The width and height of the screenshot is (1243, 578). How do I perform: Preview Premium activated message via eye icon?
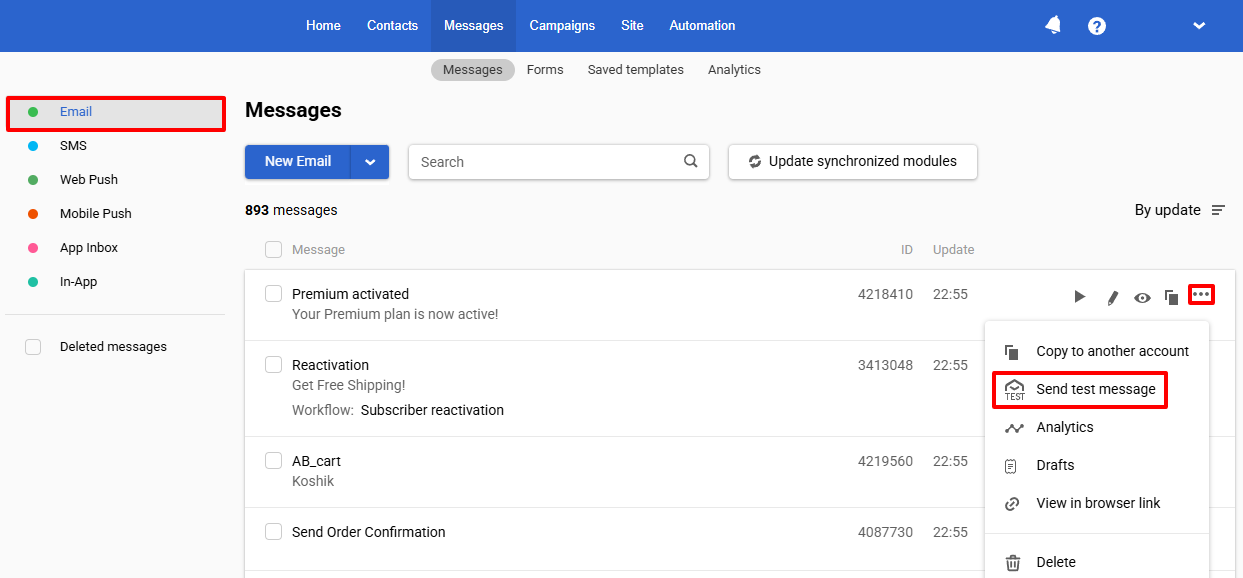pyautogui.click(x=1142, y=297)
